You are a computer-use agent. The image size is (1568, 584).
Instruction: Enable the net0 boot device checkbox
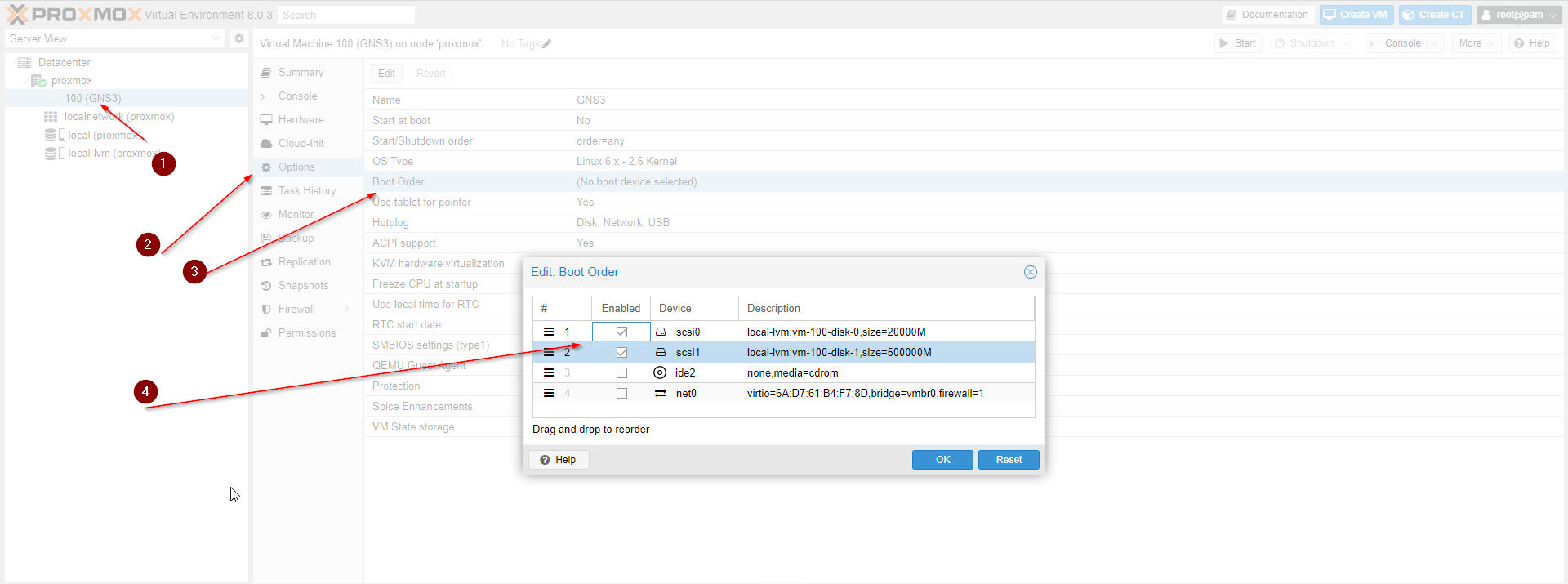(621, 393)
